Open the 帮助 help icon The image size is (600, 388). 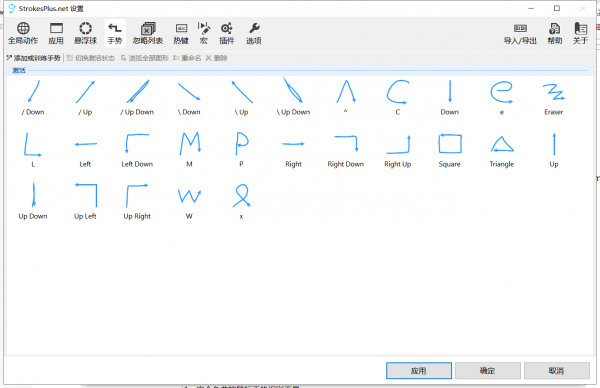554,33
